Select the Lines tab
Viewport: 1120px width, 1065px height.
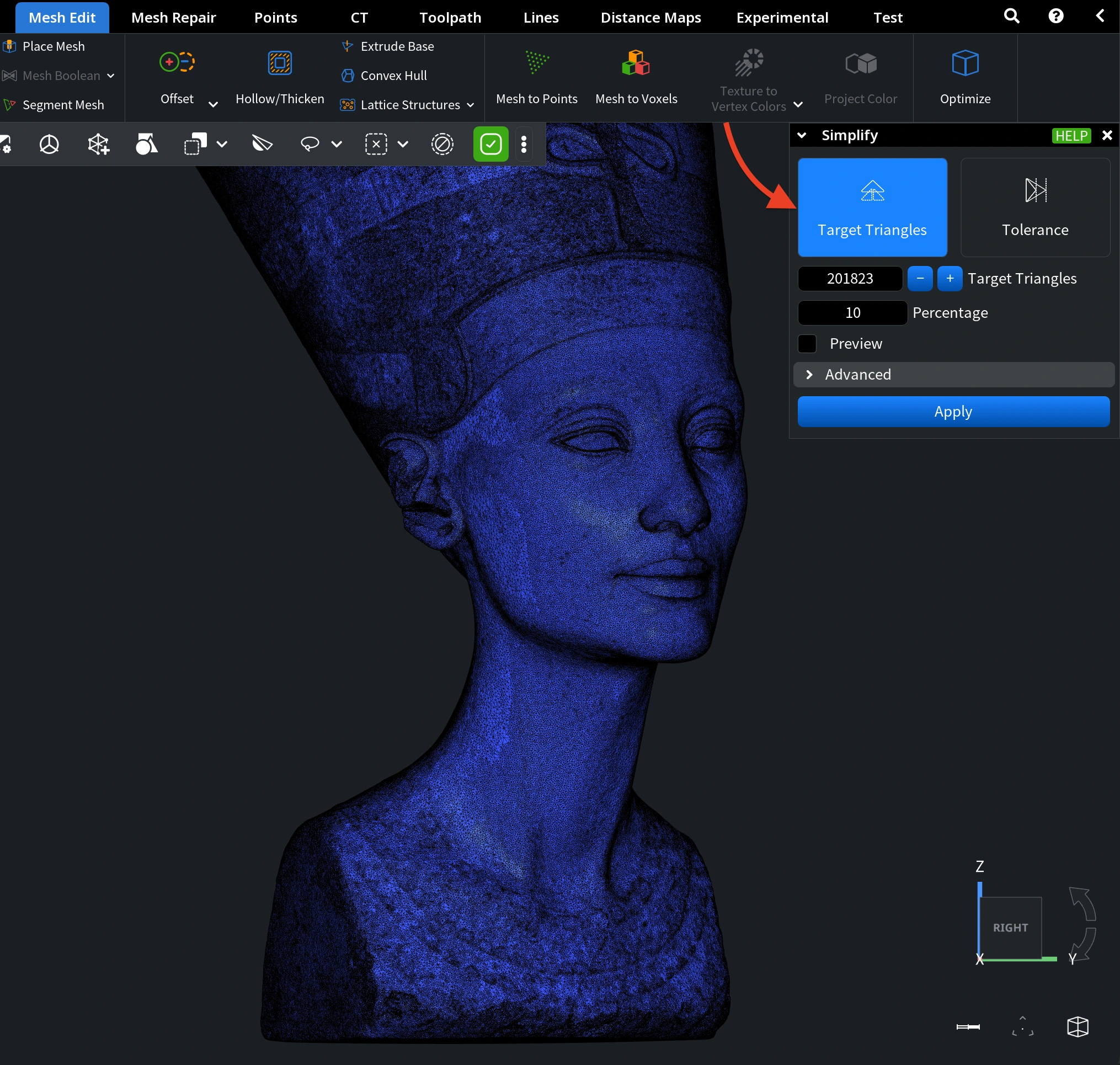click(541, 18)
